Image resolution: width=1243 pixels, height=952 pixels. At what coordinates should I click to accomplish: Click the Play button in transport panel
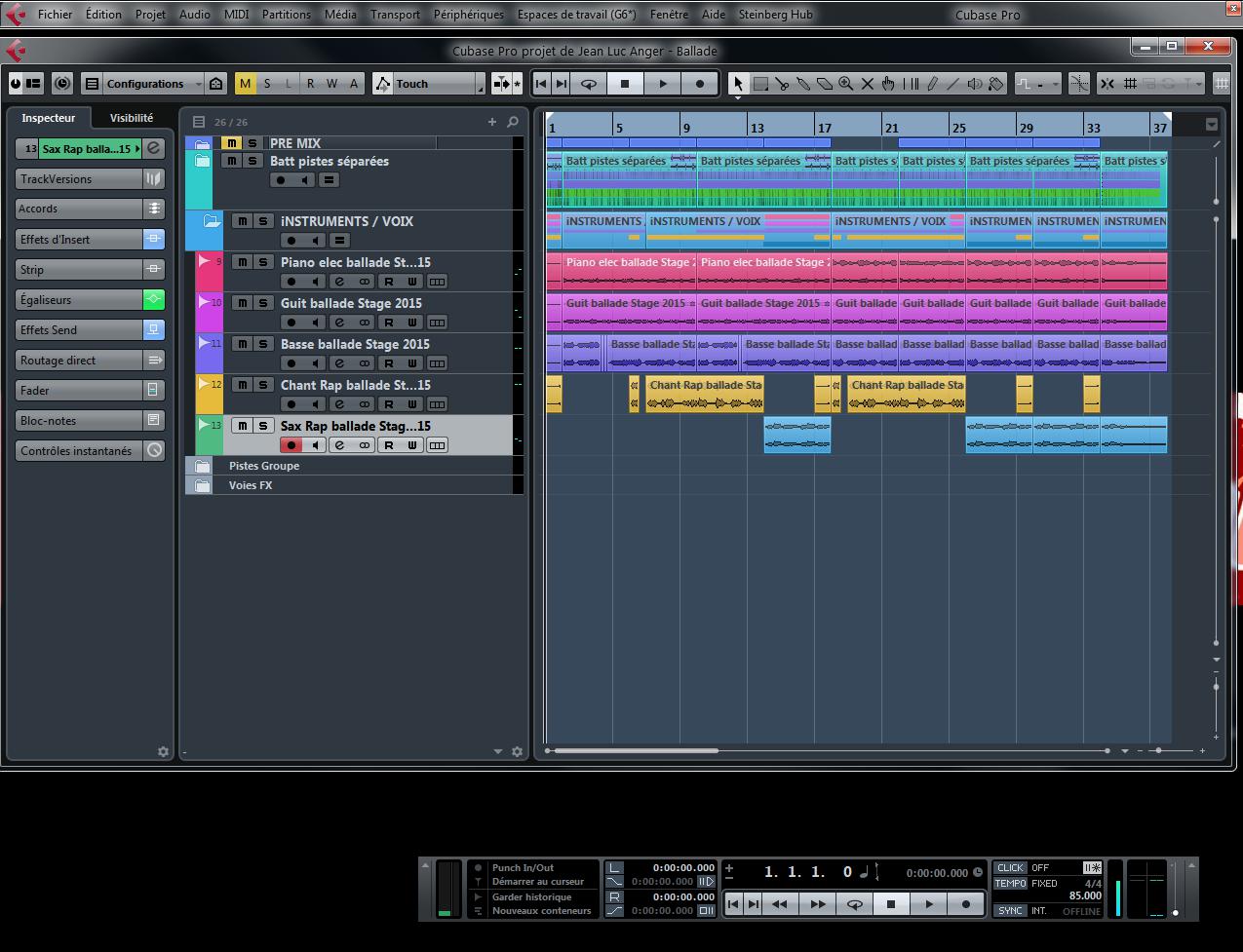[x=929, y=904]
